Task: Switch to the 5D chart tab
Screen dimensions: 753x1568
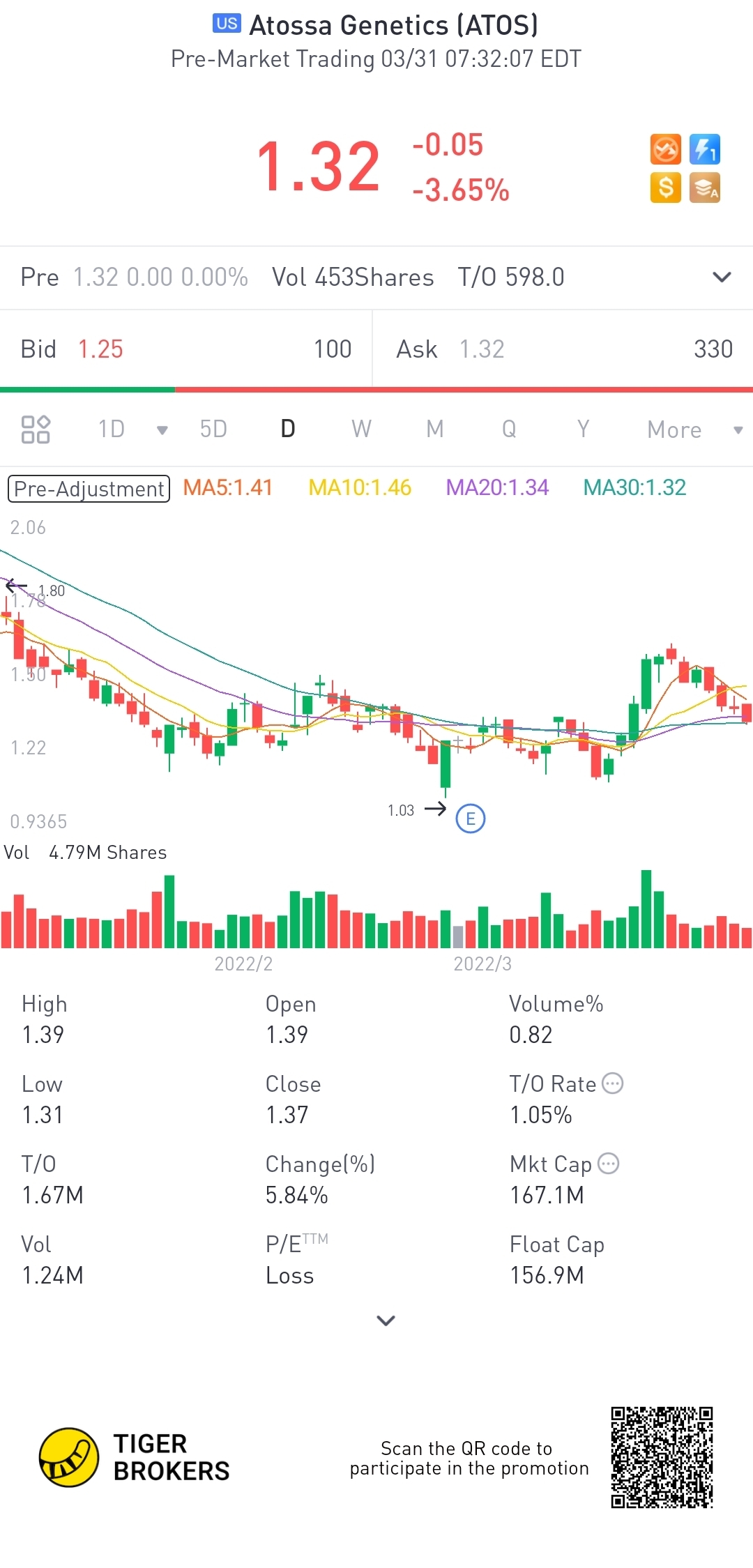Action: tap(213, 429)
